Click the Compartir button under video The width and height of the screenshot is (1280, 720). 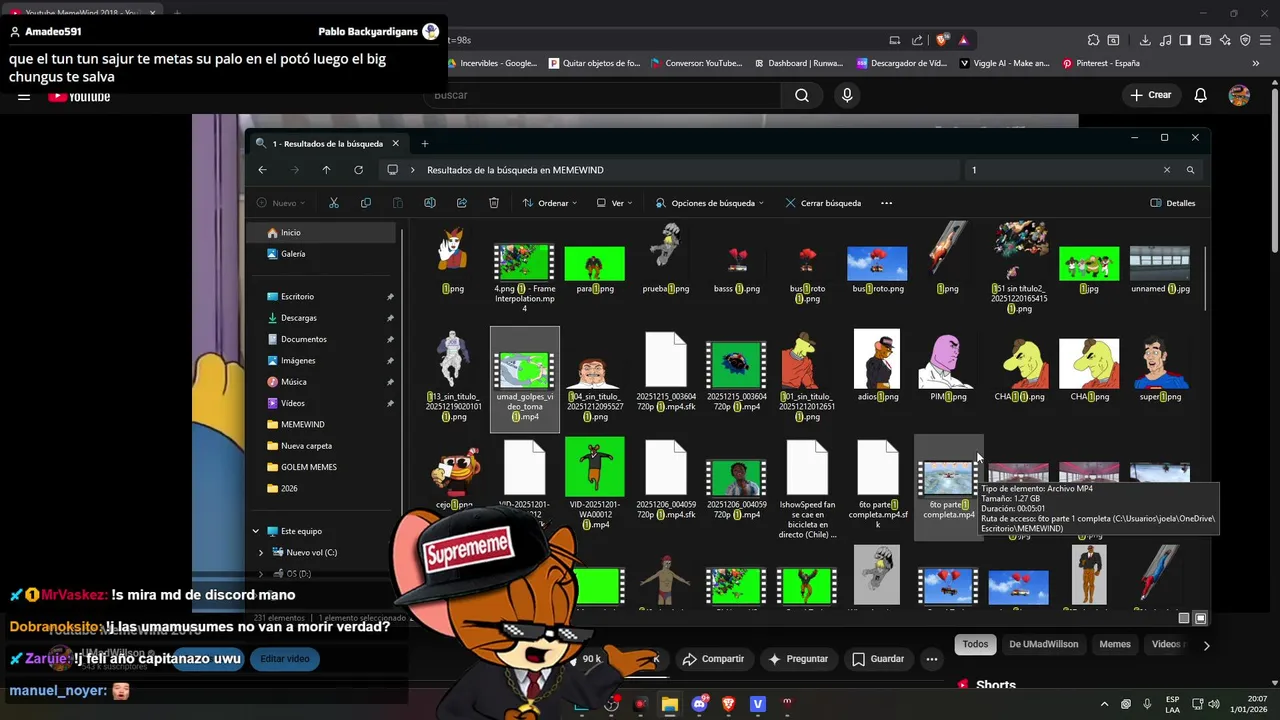pos(713,659)
